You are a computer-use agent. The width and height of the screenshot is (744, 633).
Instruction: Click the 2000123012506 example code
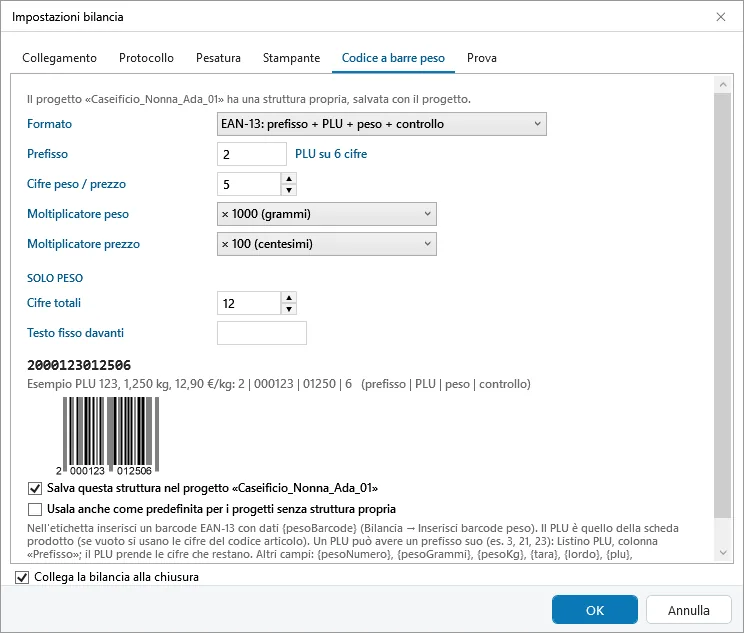point(79,365)
